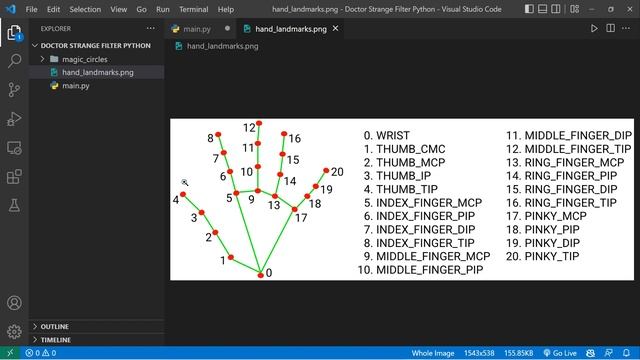Open the Run menu
The image size is (640, 360).
click(162, 9)
